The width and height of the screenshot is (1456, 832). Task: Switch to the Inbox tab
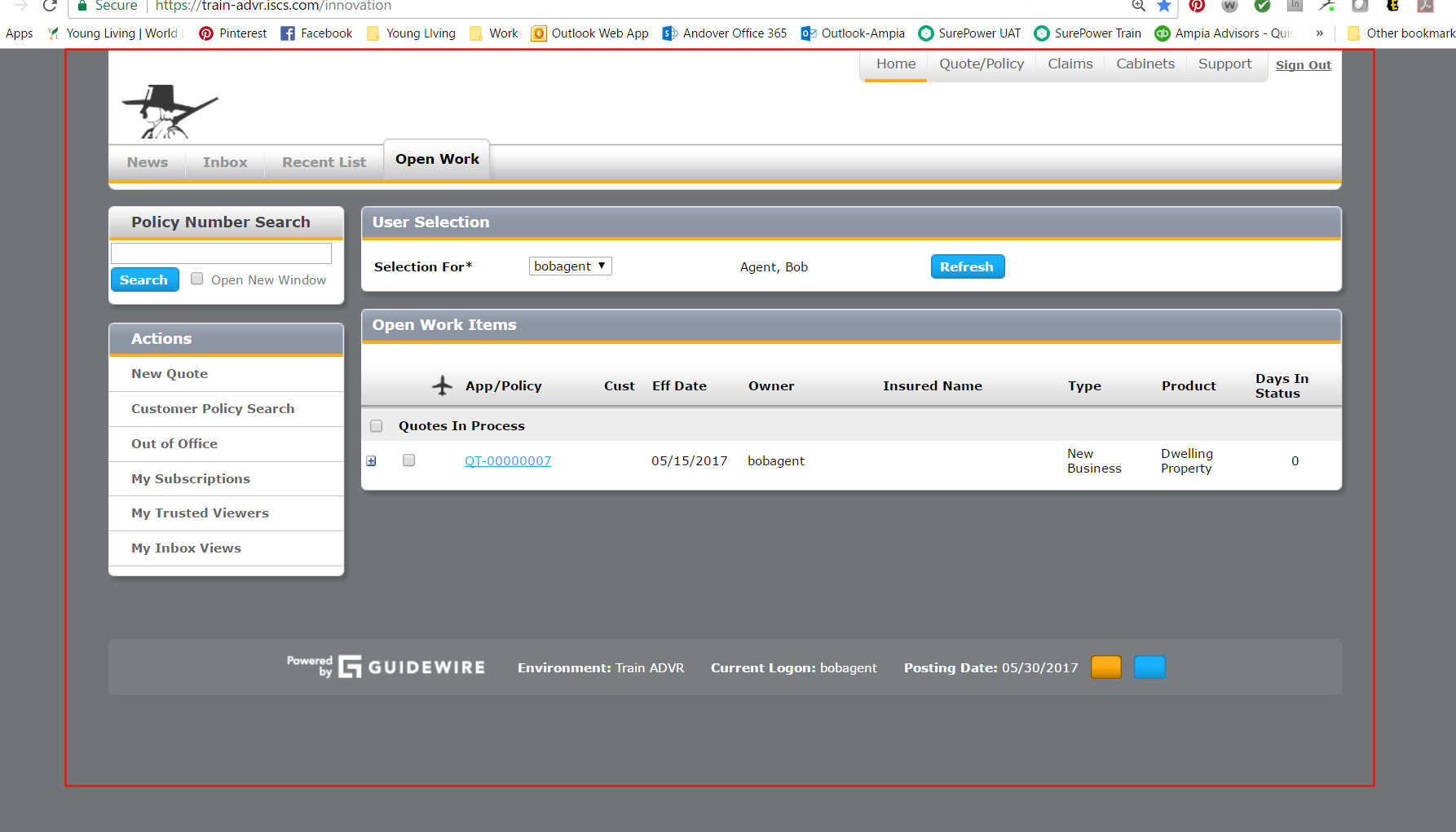pos(225,162)
